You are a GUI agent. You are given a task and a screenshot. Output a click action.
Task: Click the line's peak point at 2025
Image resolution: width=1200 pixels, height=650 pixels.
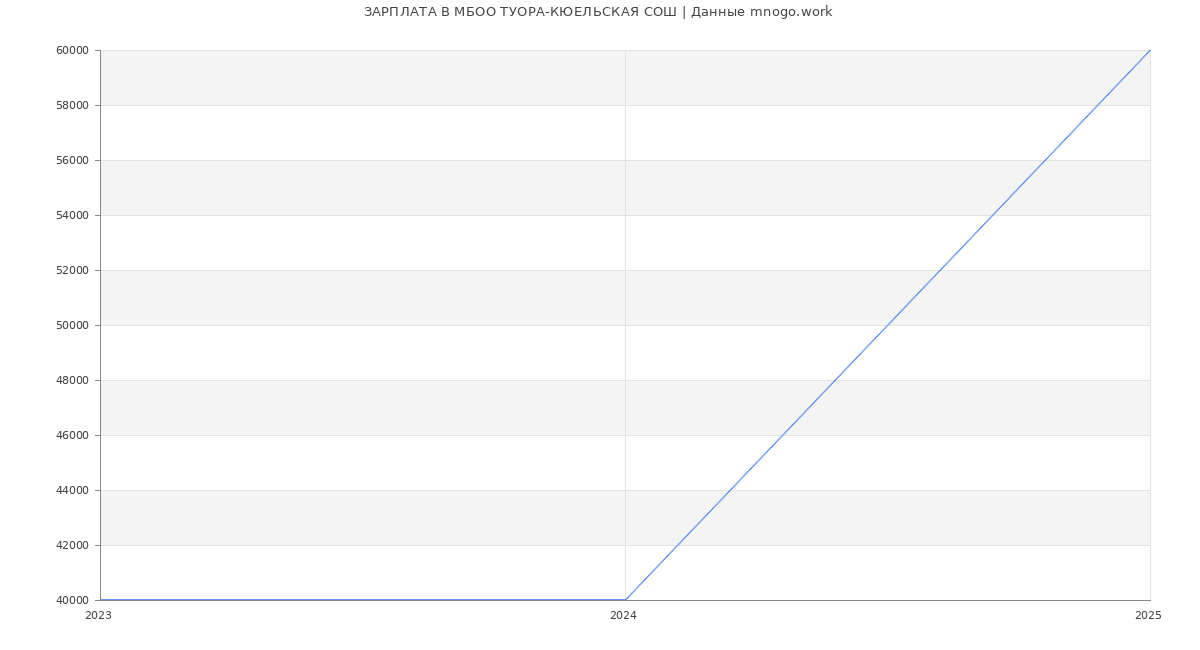(x=1150, y=50)
